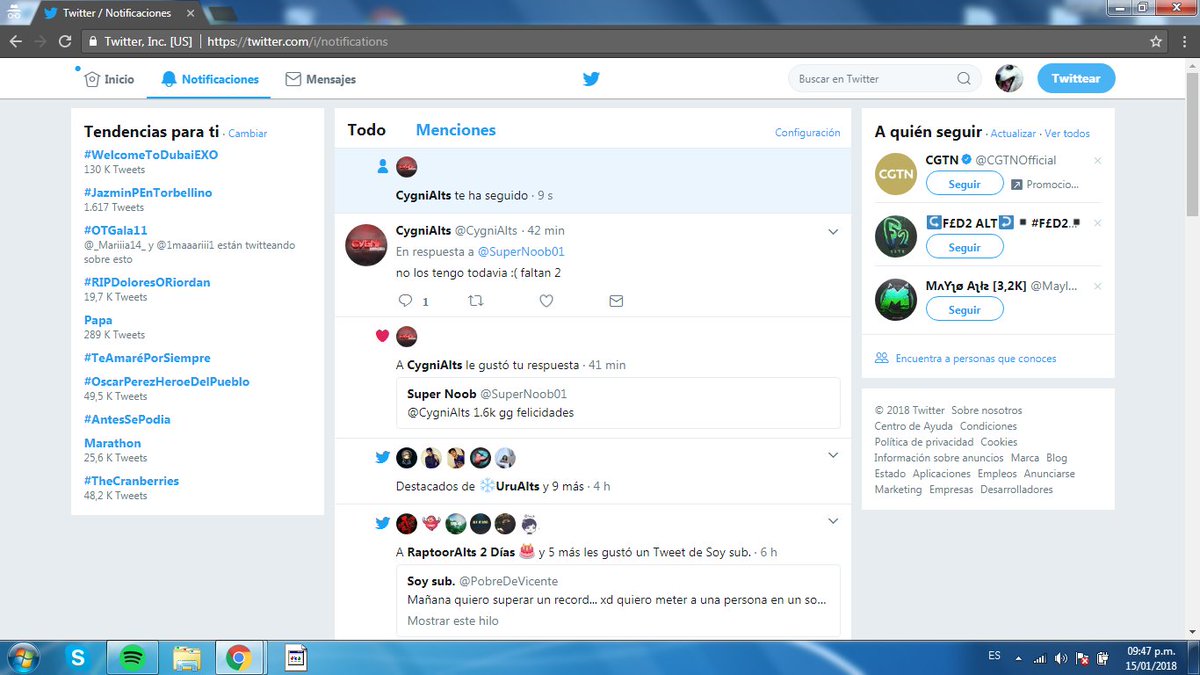Switch to the Todo notifications tab

(x=366, y=130)
